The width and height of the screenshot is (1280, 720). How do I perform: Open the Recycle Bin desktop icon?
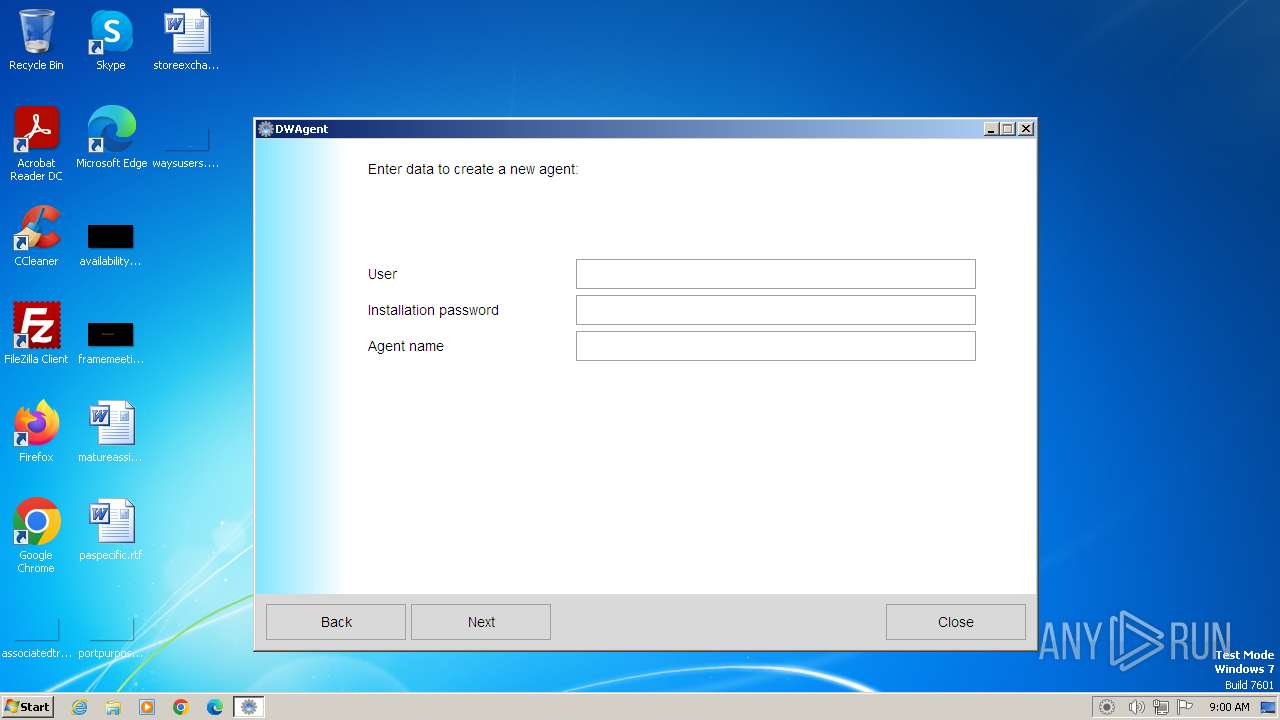[36, 40]
